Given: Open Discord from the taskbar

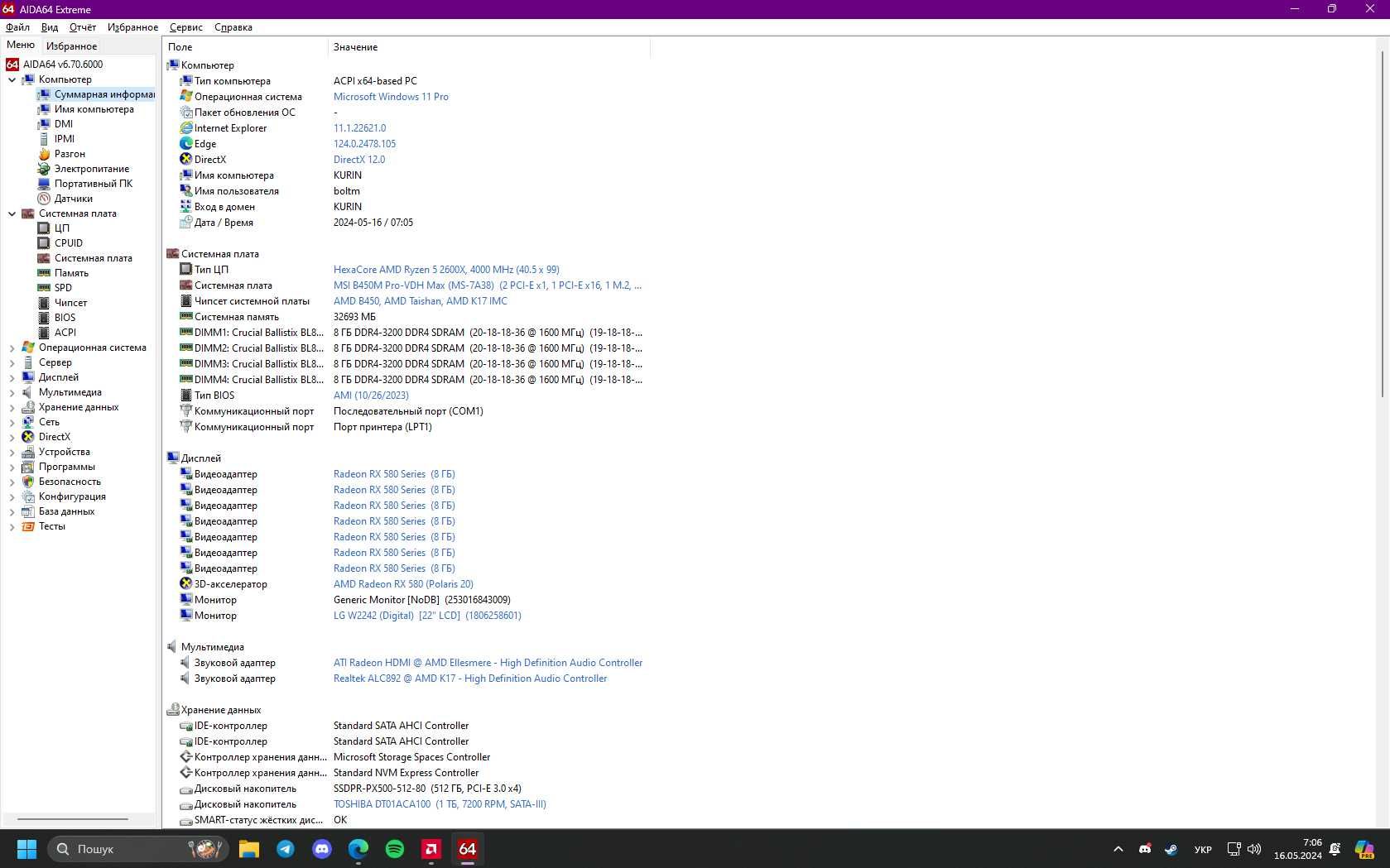Looking at the screenshot, I should point(322,849).
